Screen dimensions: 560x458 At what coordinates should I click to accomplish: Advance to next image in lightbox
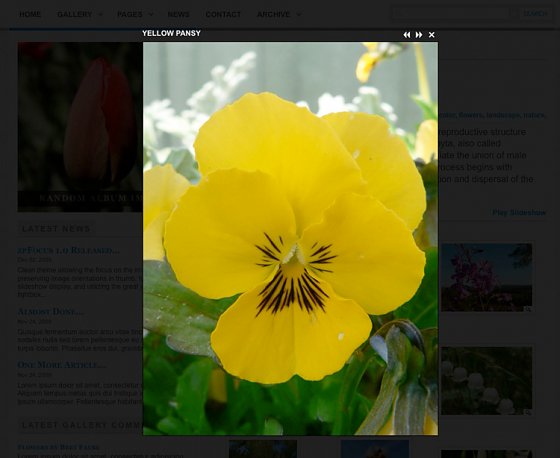coord(419,35)
